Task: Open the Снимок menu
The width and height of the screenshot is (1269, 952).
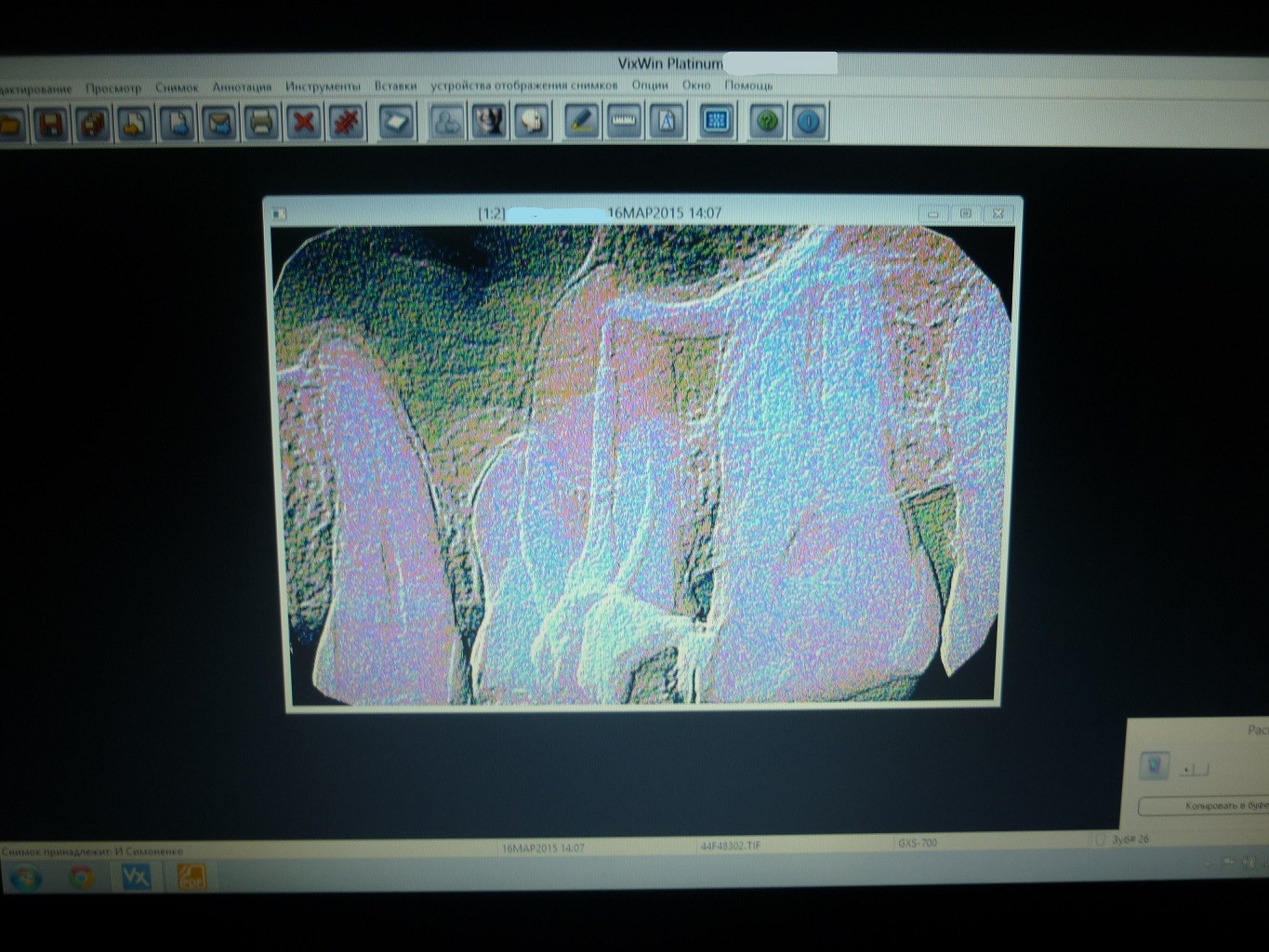Action: [177, 87]
